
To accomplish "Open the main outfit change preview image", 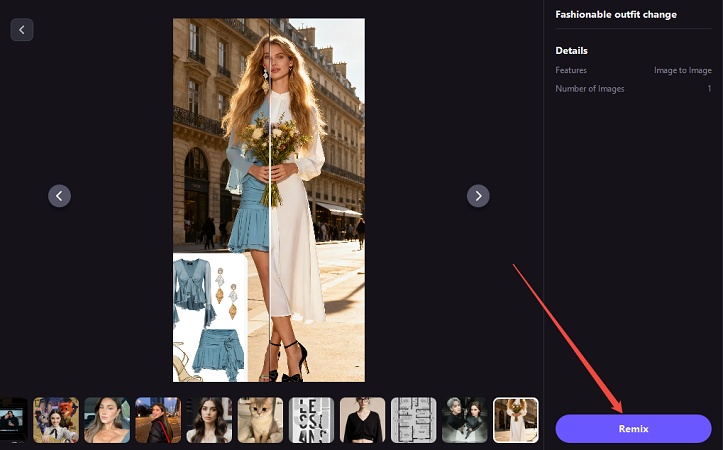I will (x=269, y=200).
